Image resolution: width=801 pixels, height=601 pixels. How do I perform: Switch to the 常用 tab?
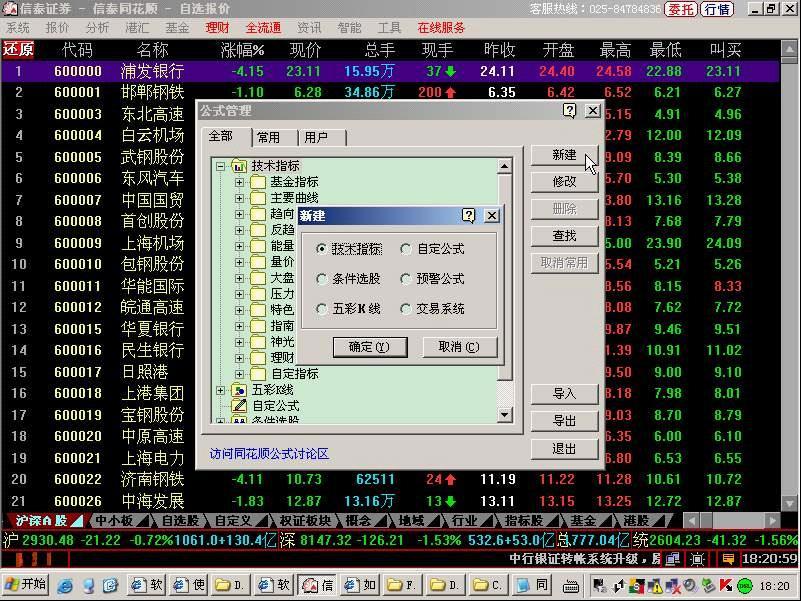274,137
